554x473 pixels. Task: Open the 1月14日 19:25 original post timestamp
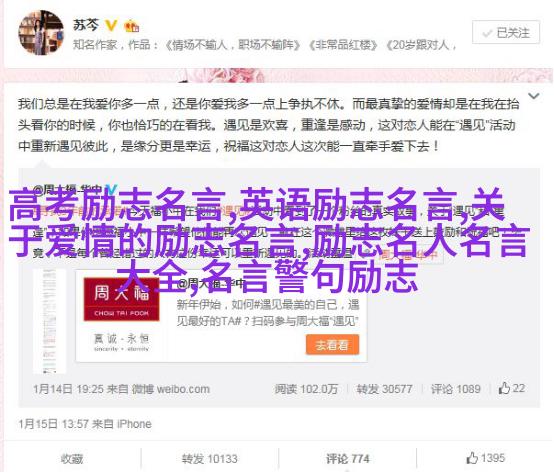(67, 389)
